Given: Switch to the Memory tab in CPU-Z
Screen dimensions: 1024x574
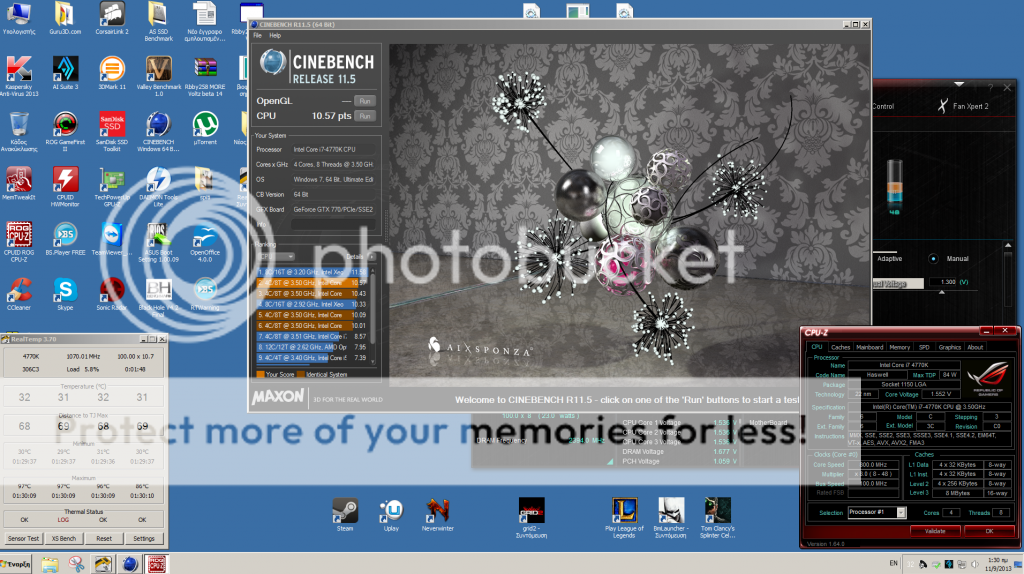Looking at the screenshot, I should point(899,347).
